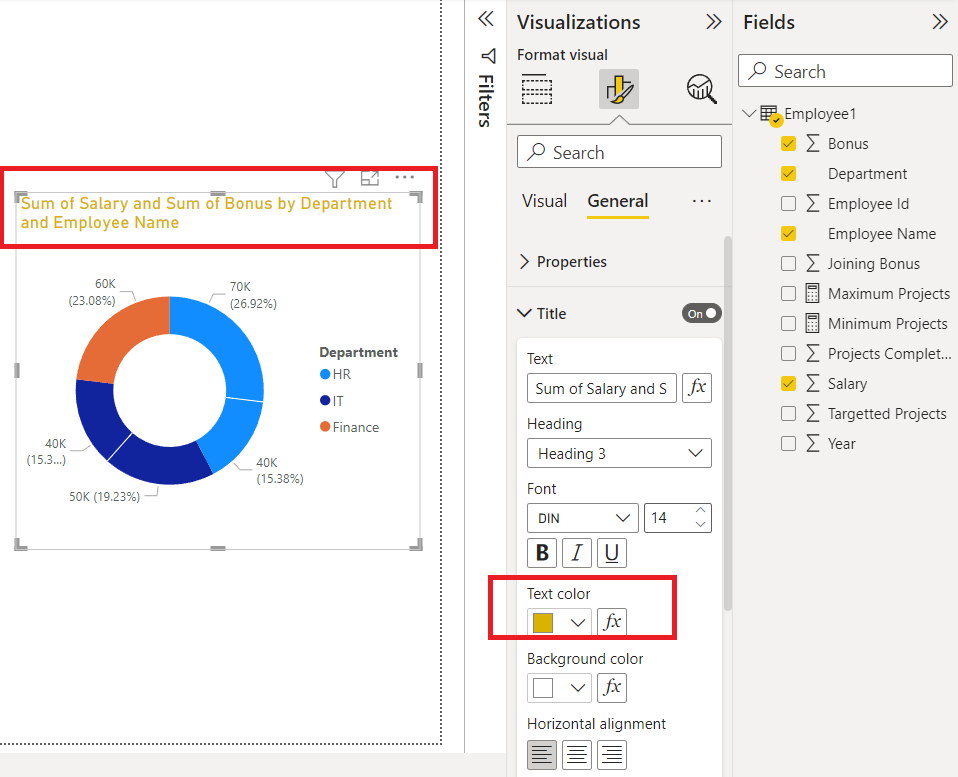Check the Year field checkbox

788,443
